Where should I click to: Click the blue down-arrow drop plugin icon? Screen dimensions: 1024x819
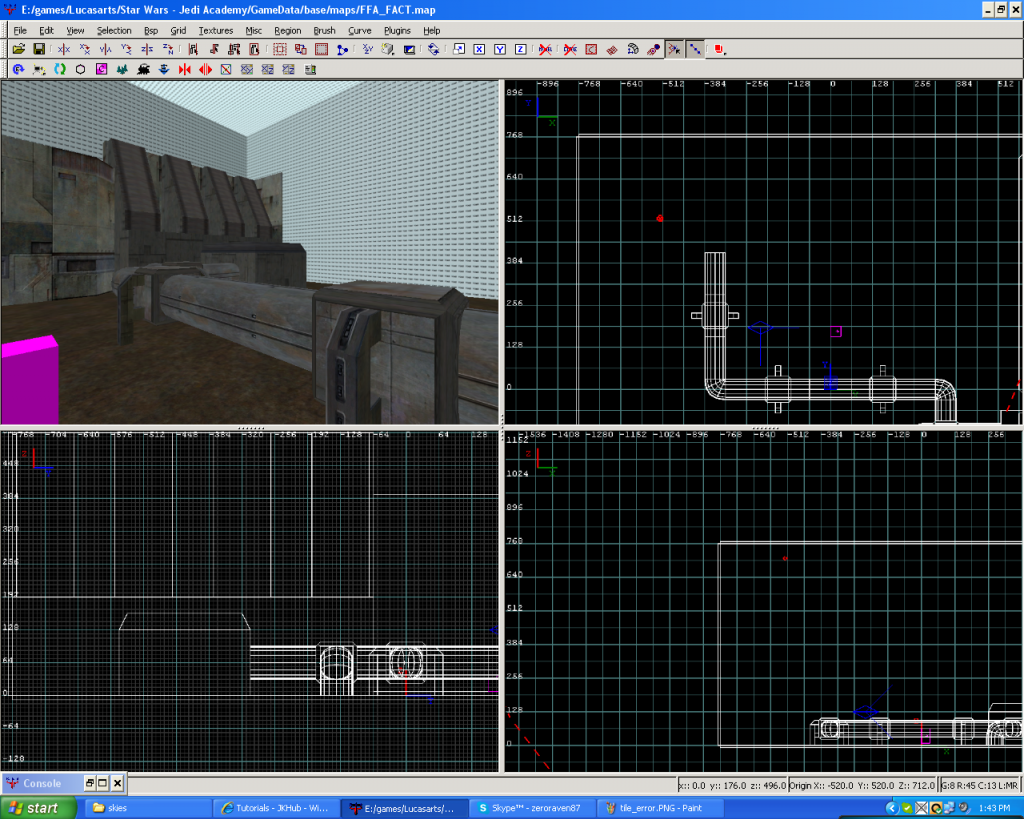click(x=164, y=69)
